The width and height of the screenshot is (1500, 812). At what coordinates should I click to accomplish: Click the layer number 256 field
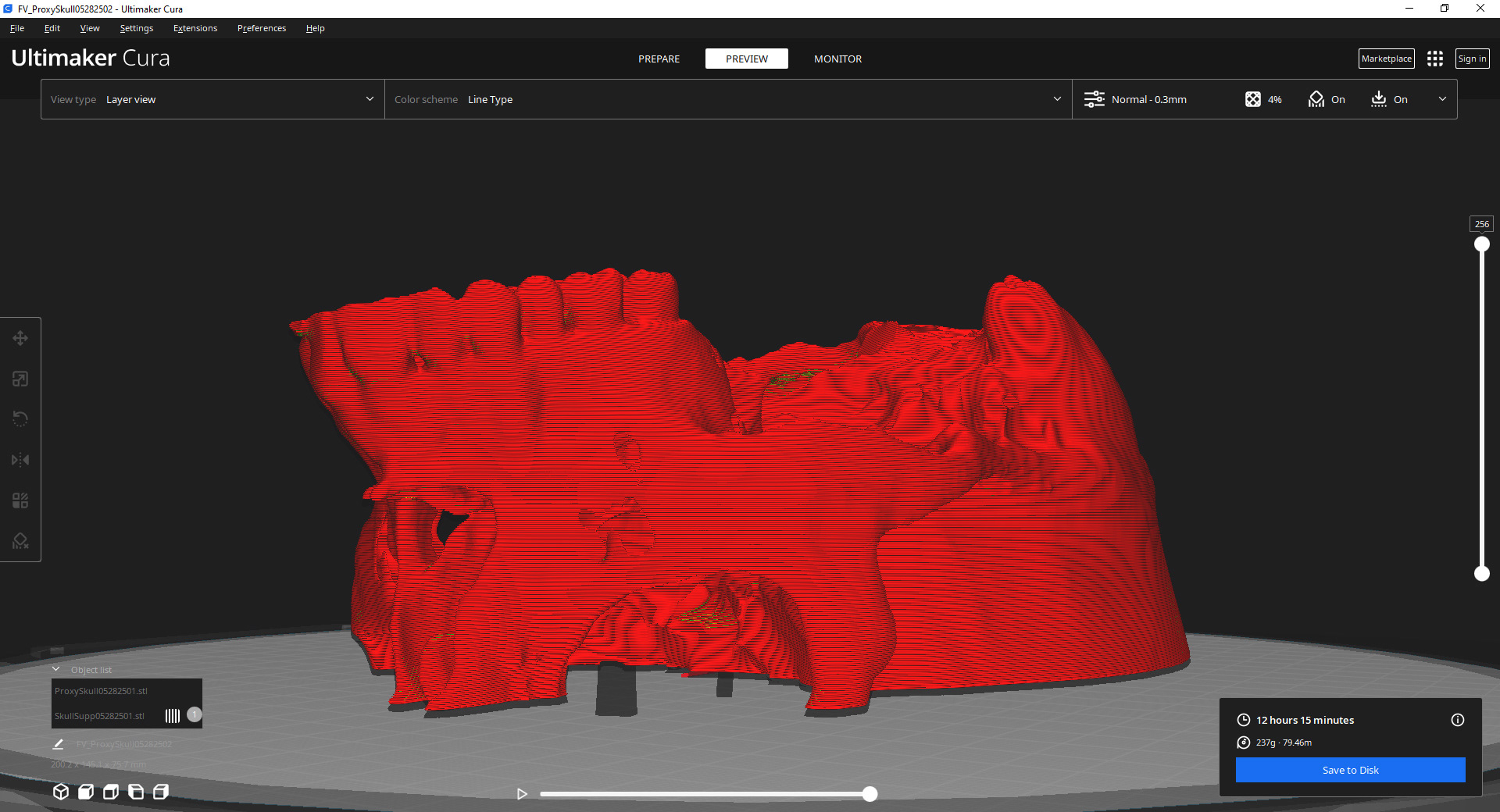click(1482, 224)
